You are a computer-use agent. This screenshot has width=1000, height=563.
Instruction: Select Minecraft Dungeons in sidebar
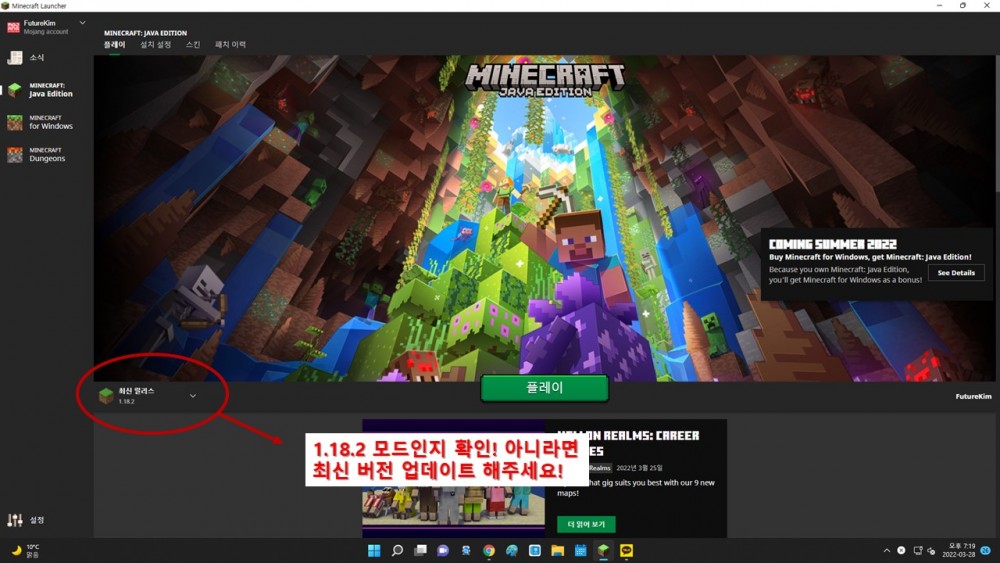tap(36, 155)
